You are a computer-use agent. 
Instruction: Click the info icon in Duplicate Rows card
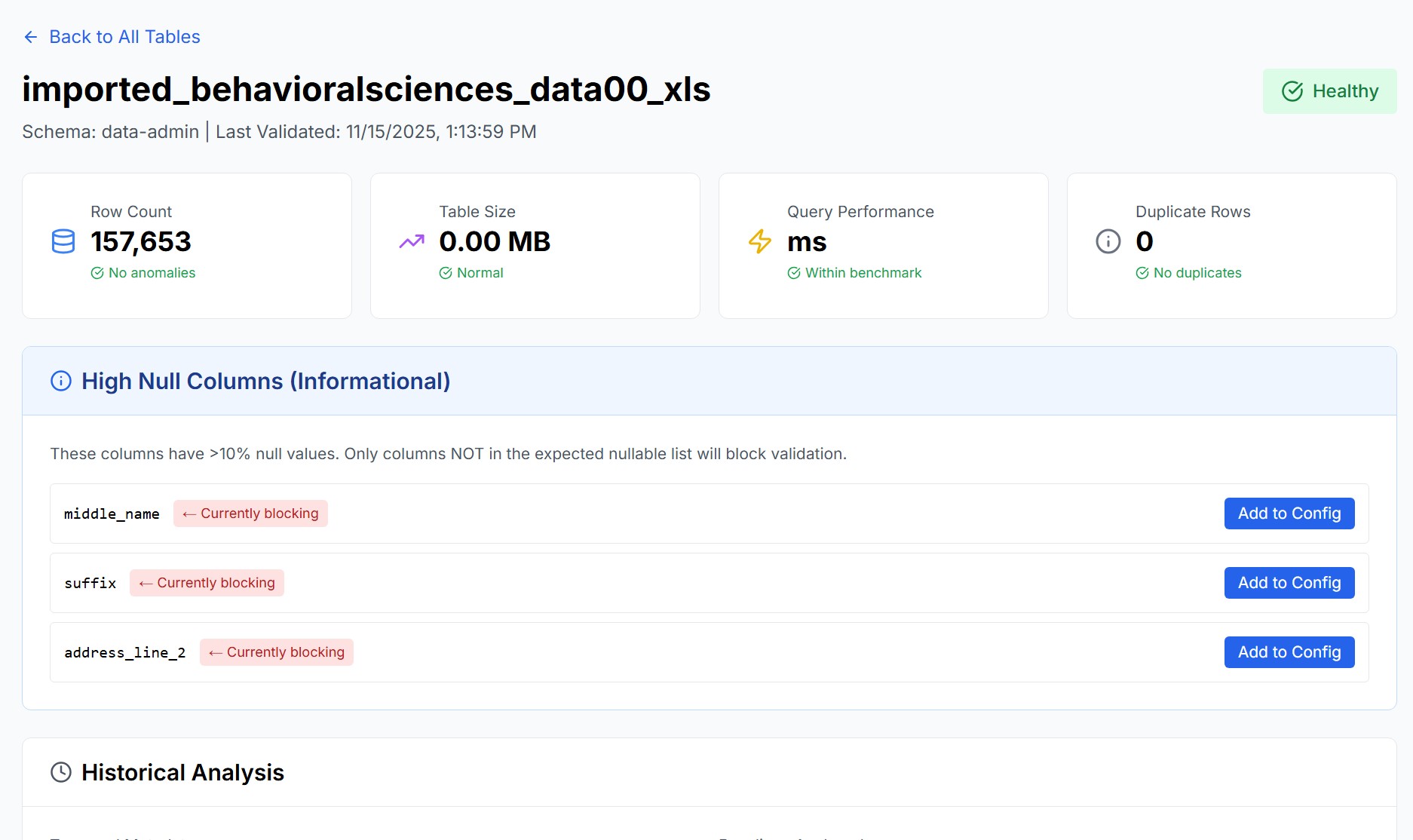coord(1107,241)
